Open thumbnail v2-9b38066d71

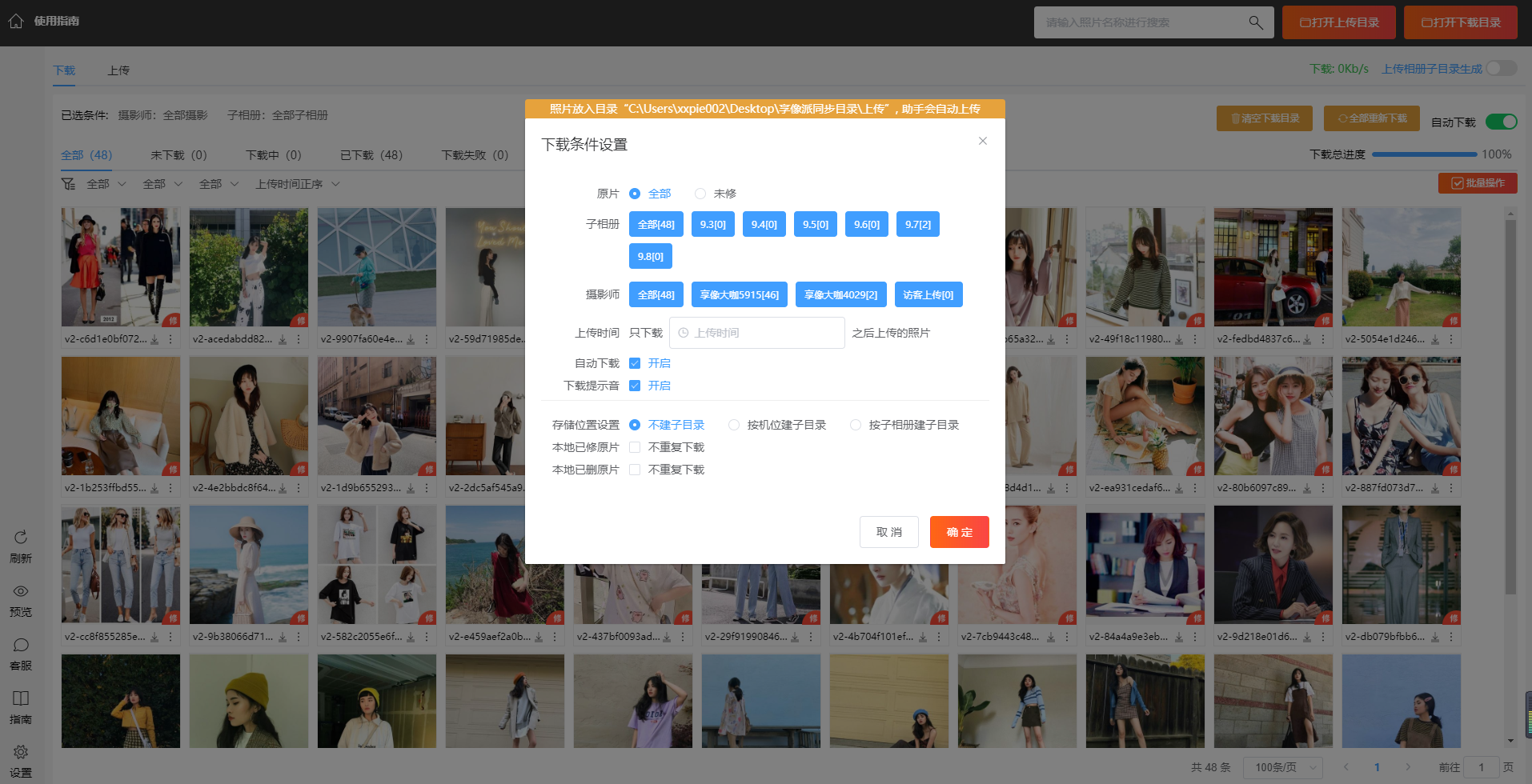click(249, 565)
